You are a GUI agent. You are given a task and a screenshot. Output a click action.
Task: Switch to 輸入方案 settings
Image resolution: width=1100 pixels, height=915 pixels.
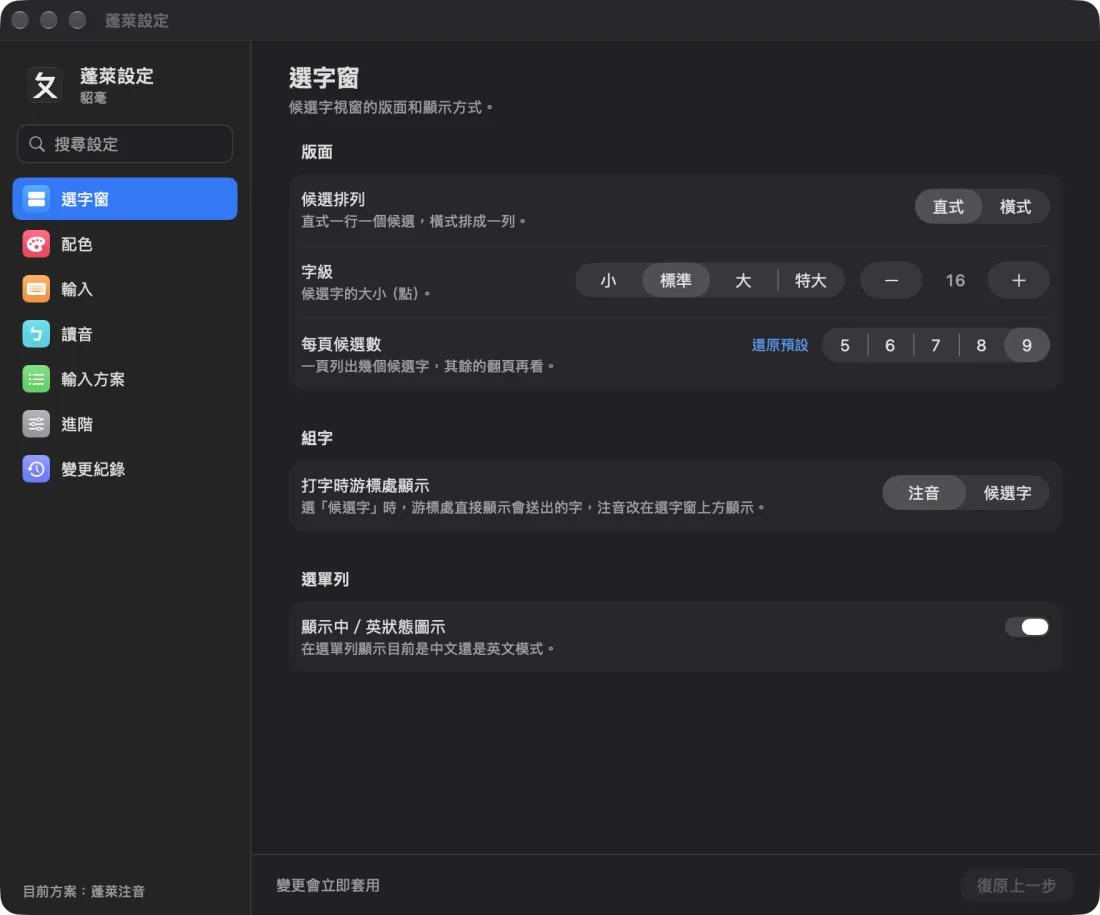click(125, 379)
